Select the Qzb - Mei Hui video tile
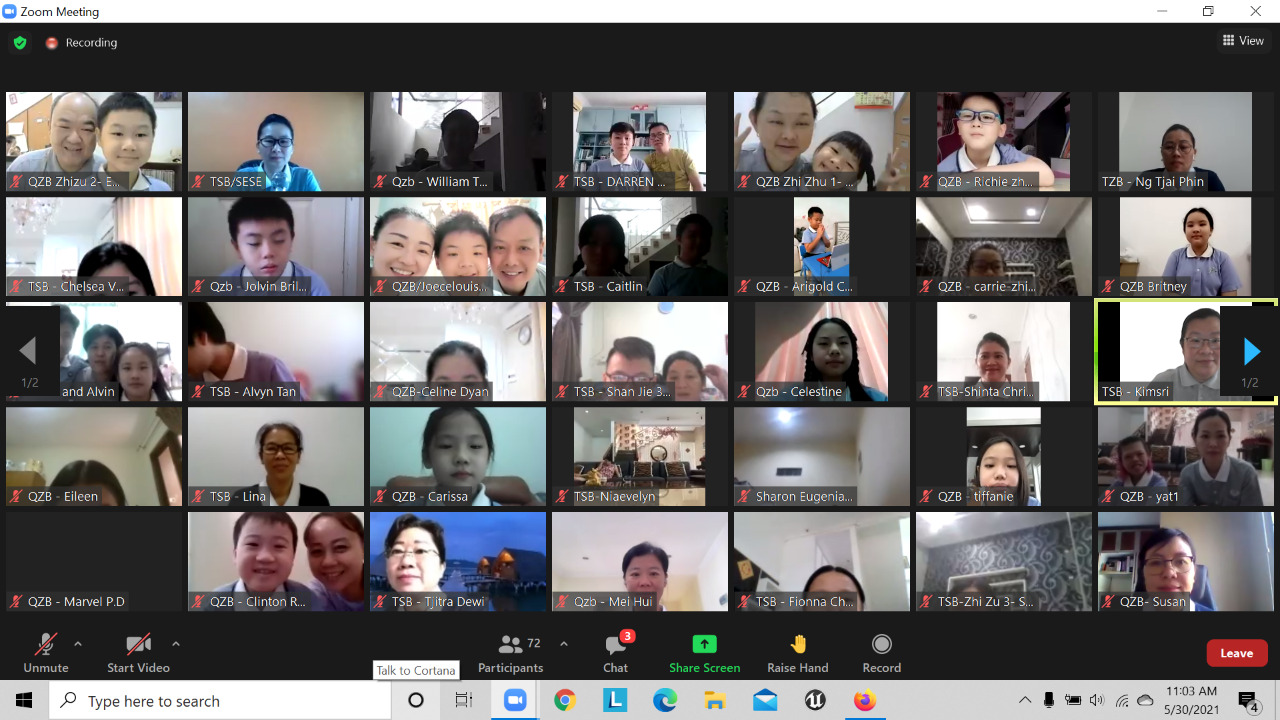This screenshot has height=720, width=1280. point(640,562)
